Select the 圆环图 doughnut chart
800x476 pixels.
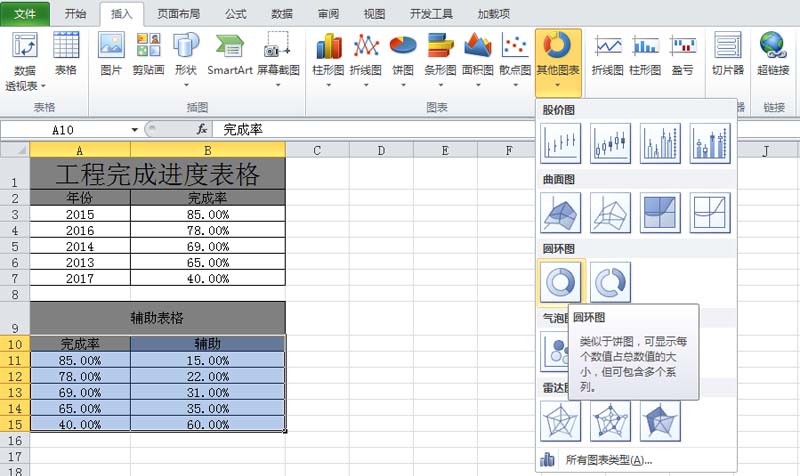pyautogui.click(x=561, y=282)
